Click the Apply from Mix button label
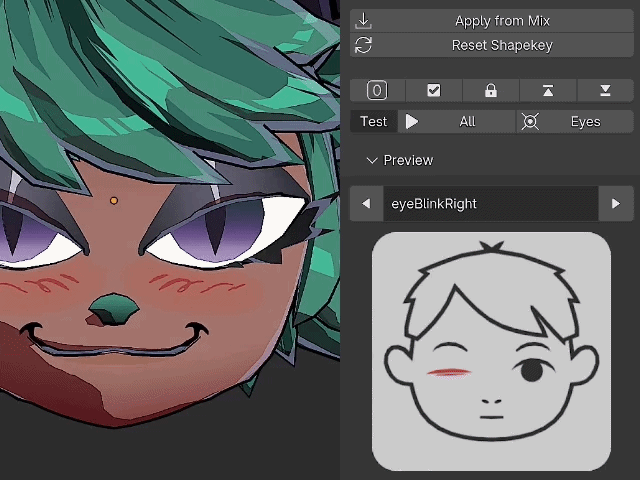The width and height of the screenshot is (640, 480). 502,21
